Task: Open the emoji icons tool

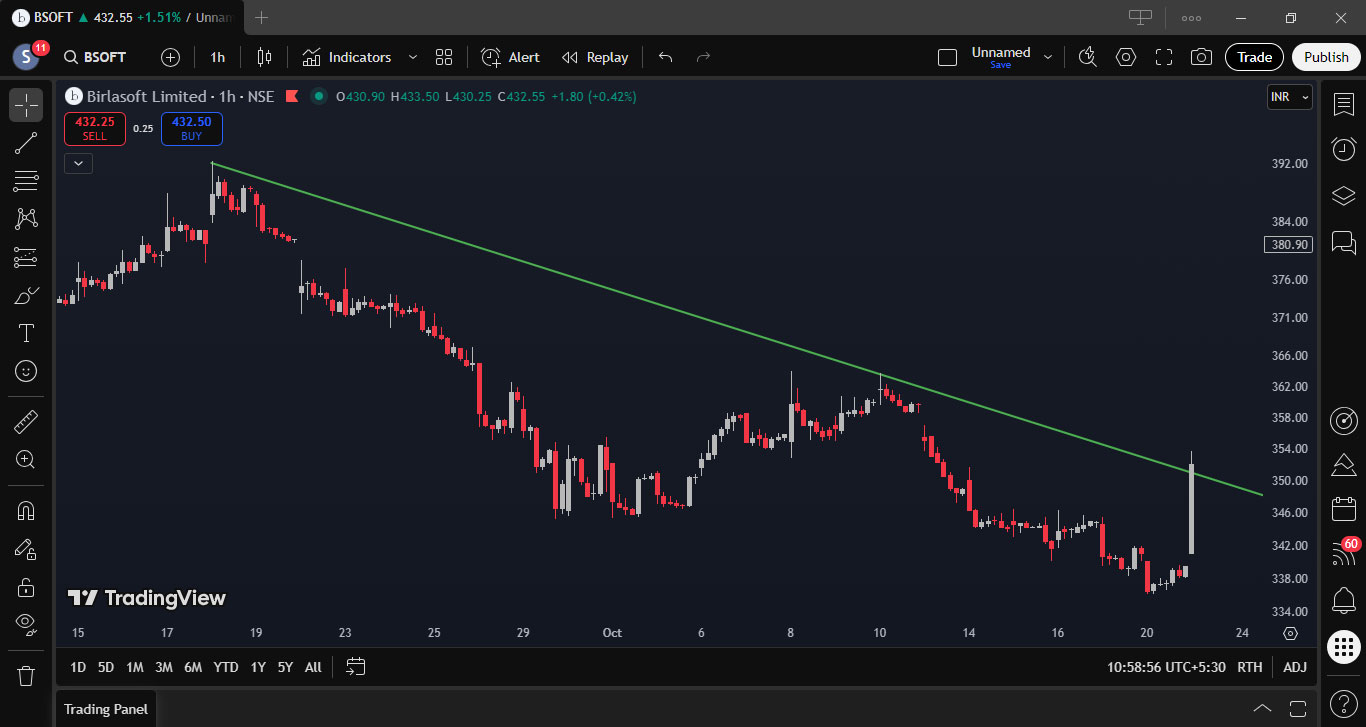Action: click(26, 371)
